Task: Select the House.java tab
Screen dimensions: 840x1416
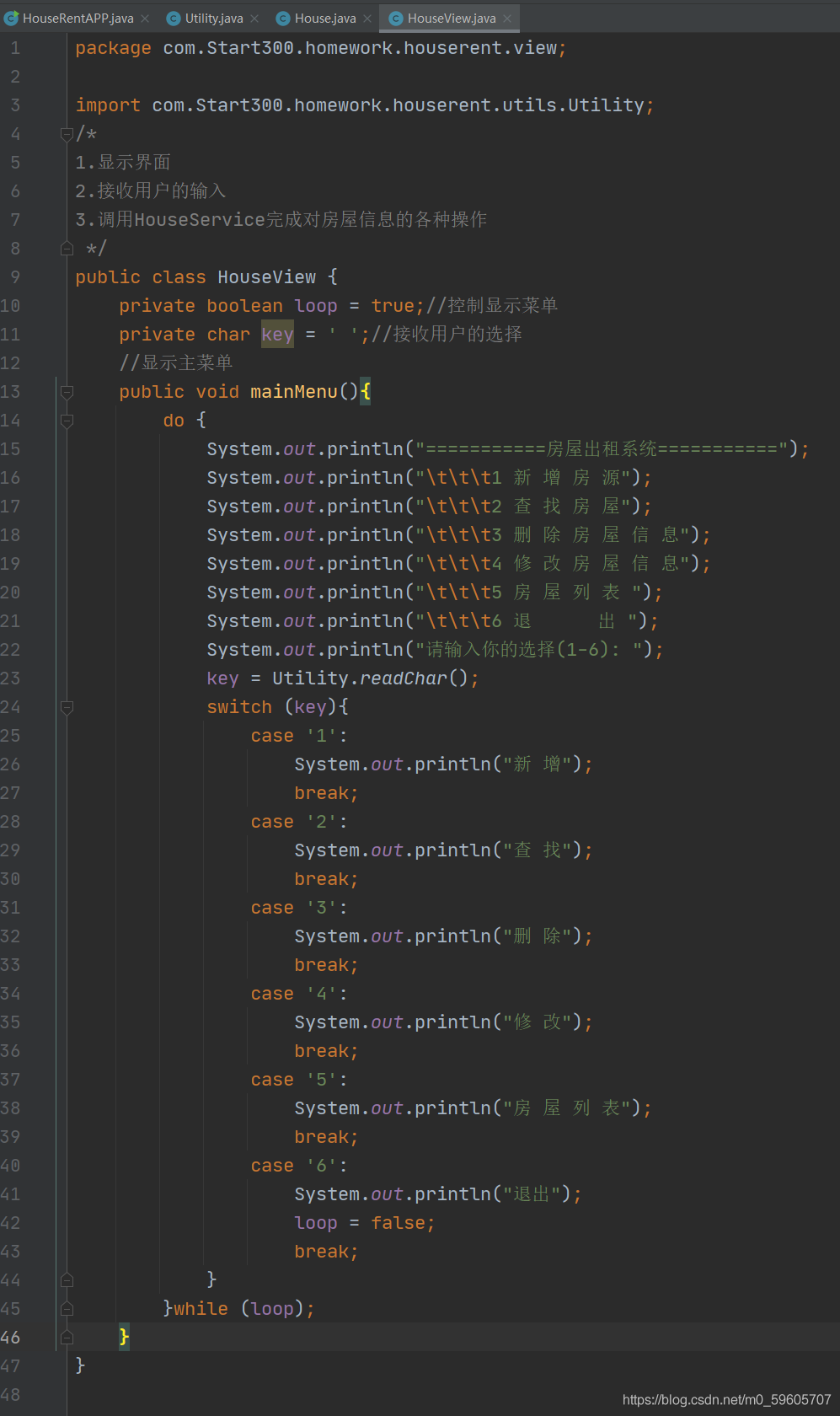Action: [325, 19]
